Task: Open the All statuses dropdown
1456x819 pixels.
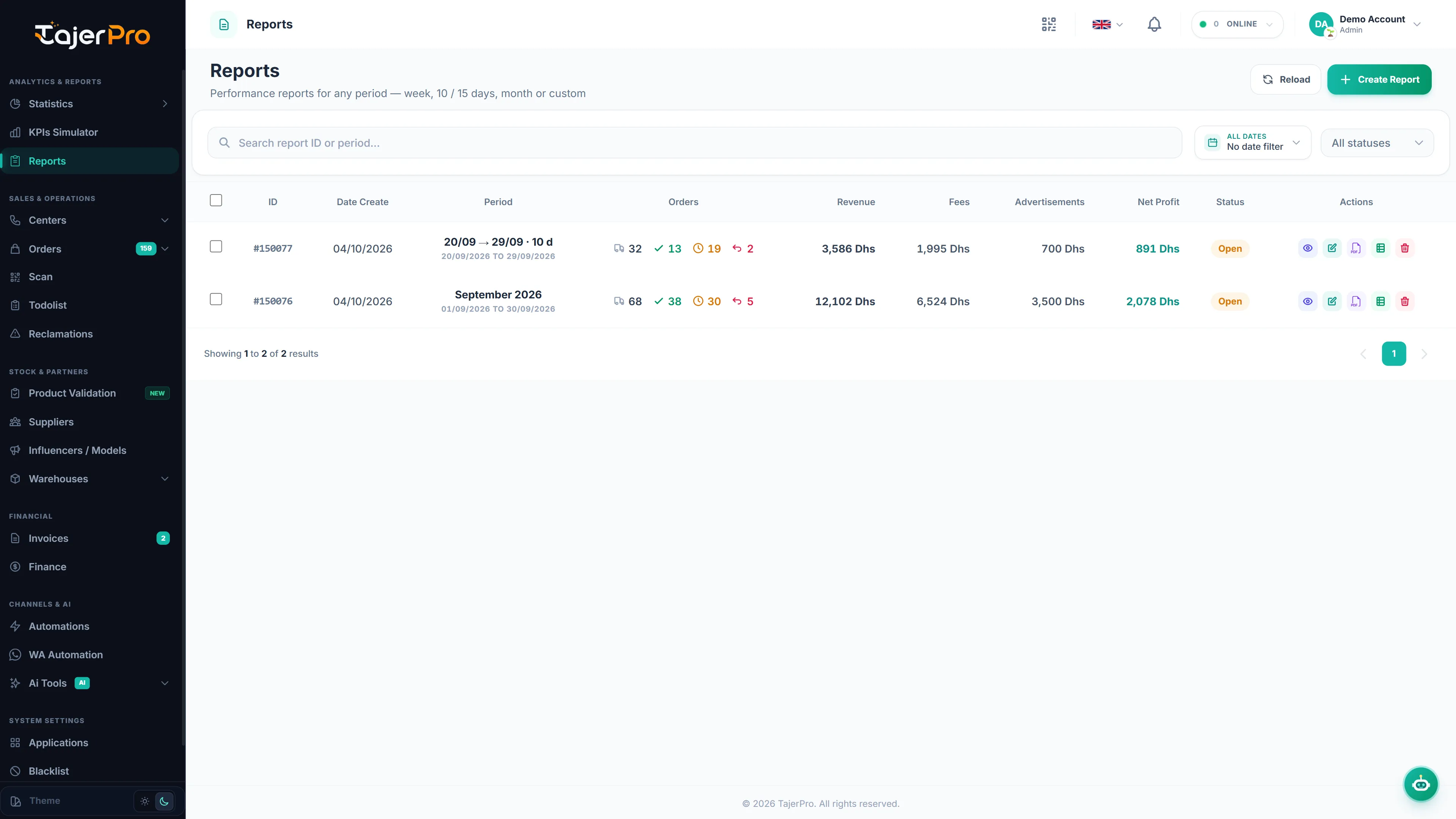Action: [x=1377, y=143]
